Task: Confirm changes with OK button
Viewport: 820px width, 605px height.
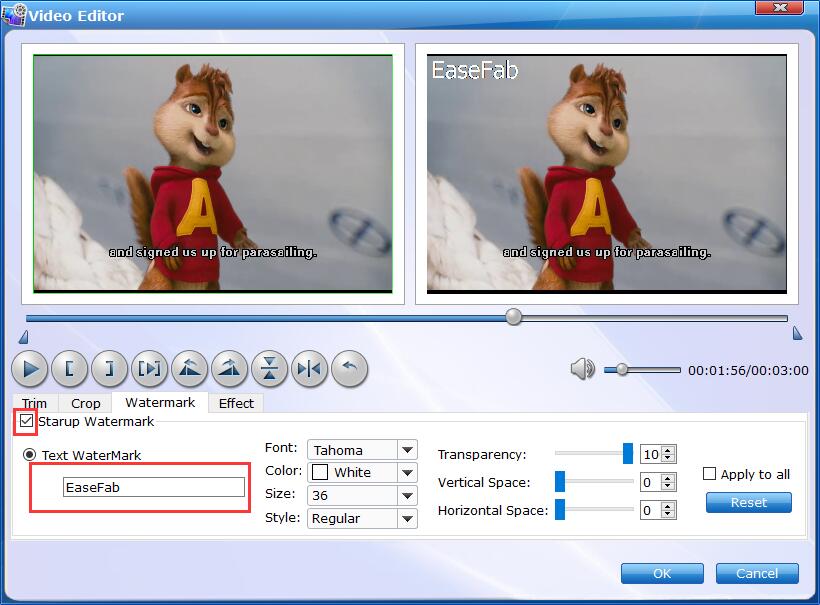Action: 662,573
